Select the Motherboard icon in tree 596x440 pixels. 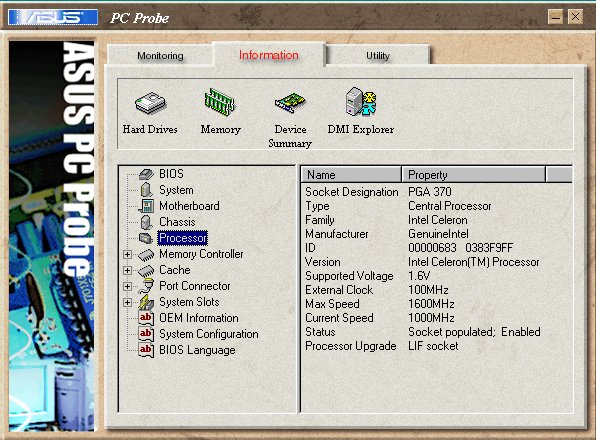point(146,206)
